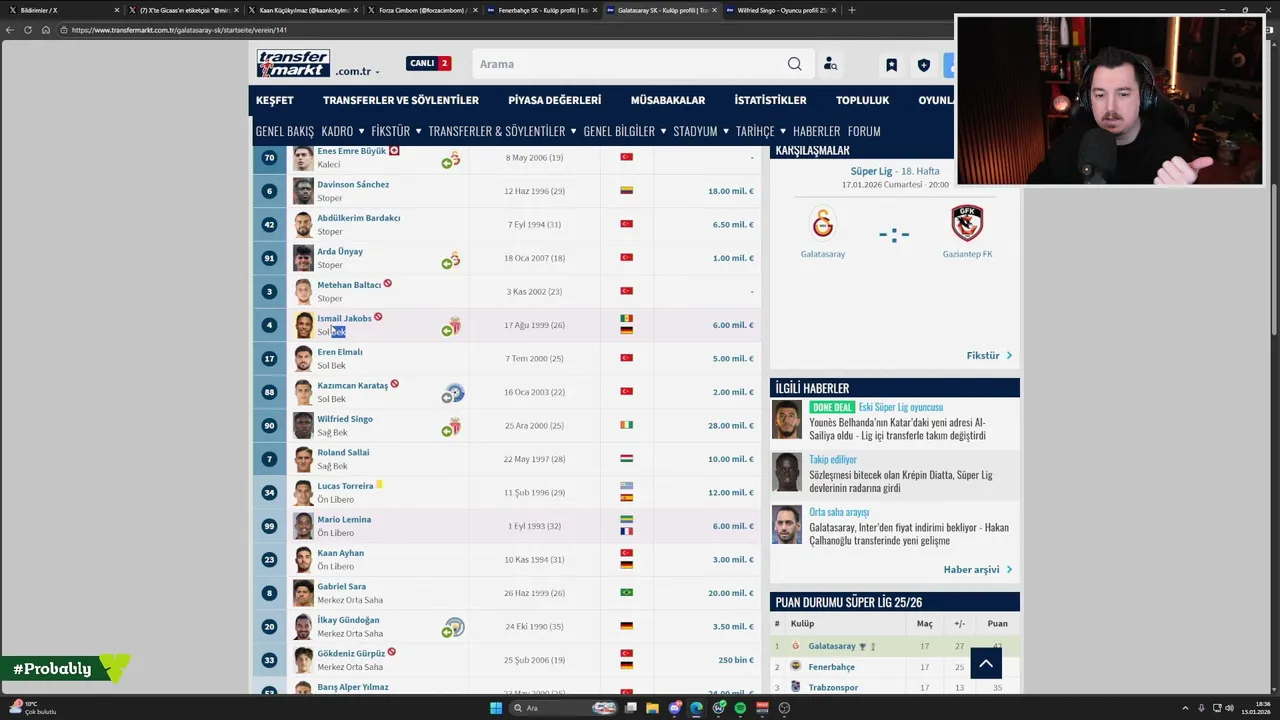Open Microsoft Edge on the taskbar
This screenshot has width=1280, height=720.
coord(696,708)
